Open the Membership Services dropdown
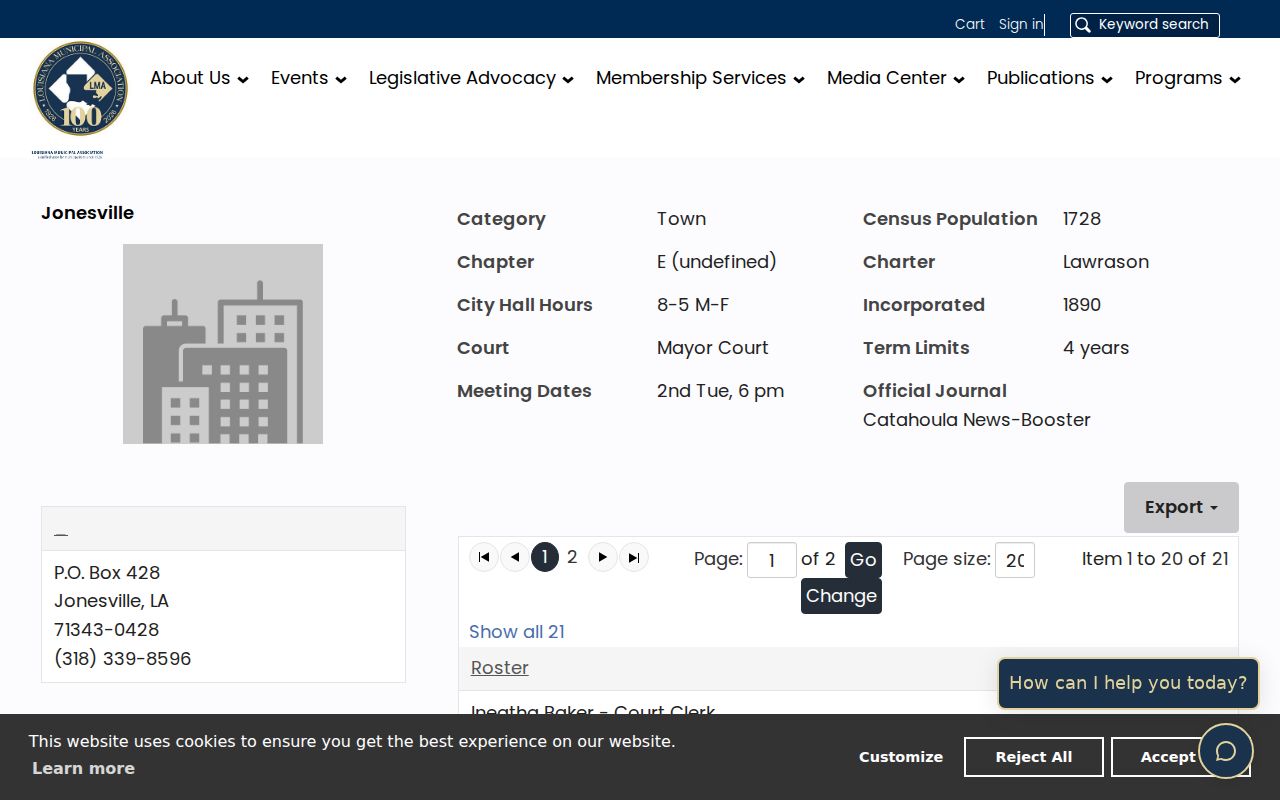 click(x=700, y=78)
